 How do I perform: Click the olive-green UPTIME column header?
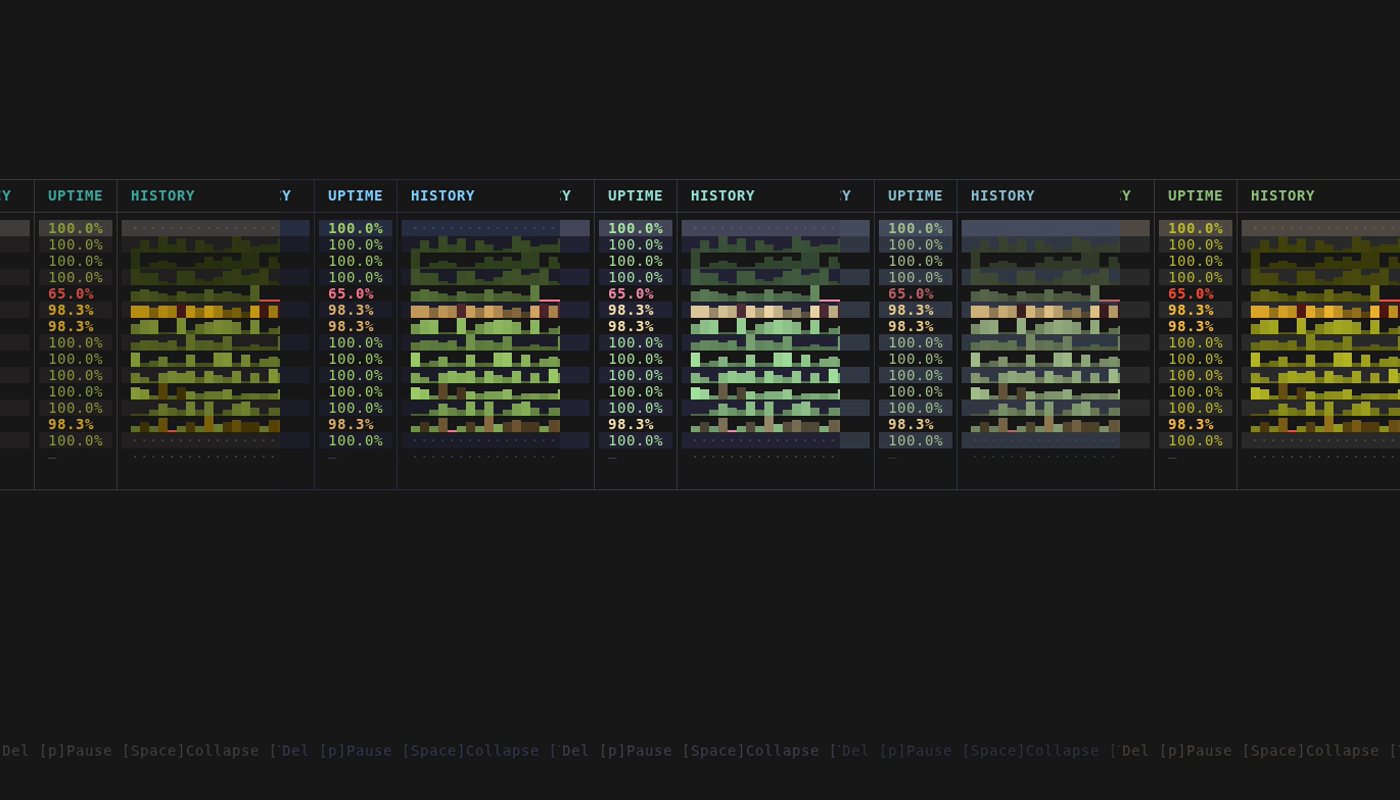[1195, 196]
